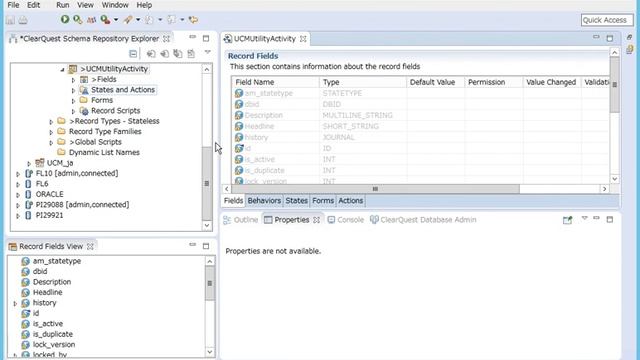
Task: Switch to the Forms editor tab
Action: pos(323,201)
